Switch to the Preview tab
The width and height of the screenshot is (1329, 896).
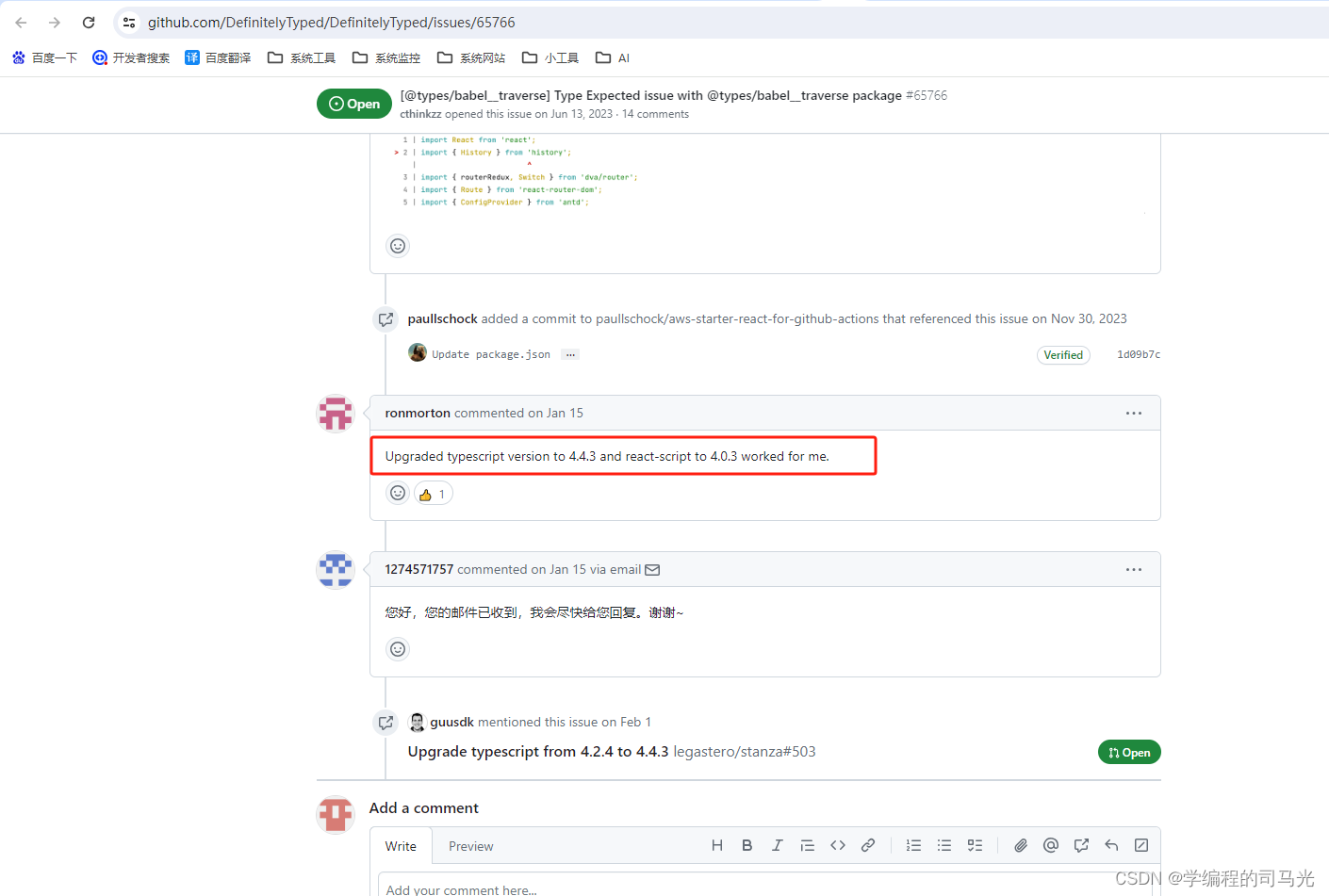471,846
